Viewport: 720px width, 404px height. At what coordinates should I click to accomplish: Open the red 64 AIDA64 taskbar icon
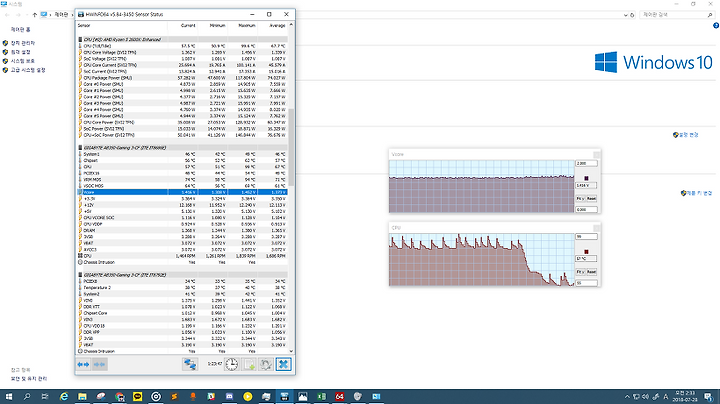click(x=339, y=397)
